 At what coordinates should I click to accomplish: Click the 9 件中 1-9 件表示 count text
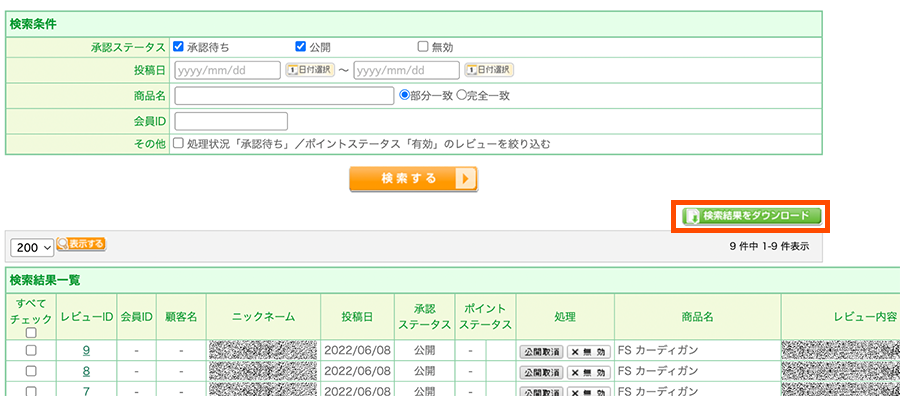click(x=769, y=247)
